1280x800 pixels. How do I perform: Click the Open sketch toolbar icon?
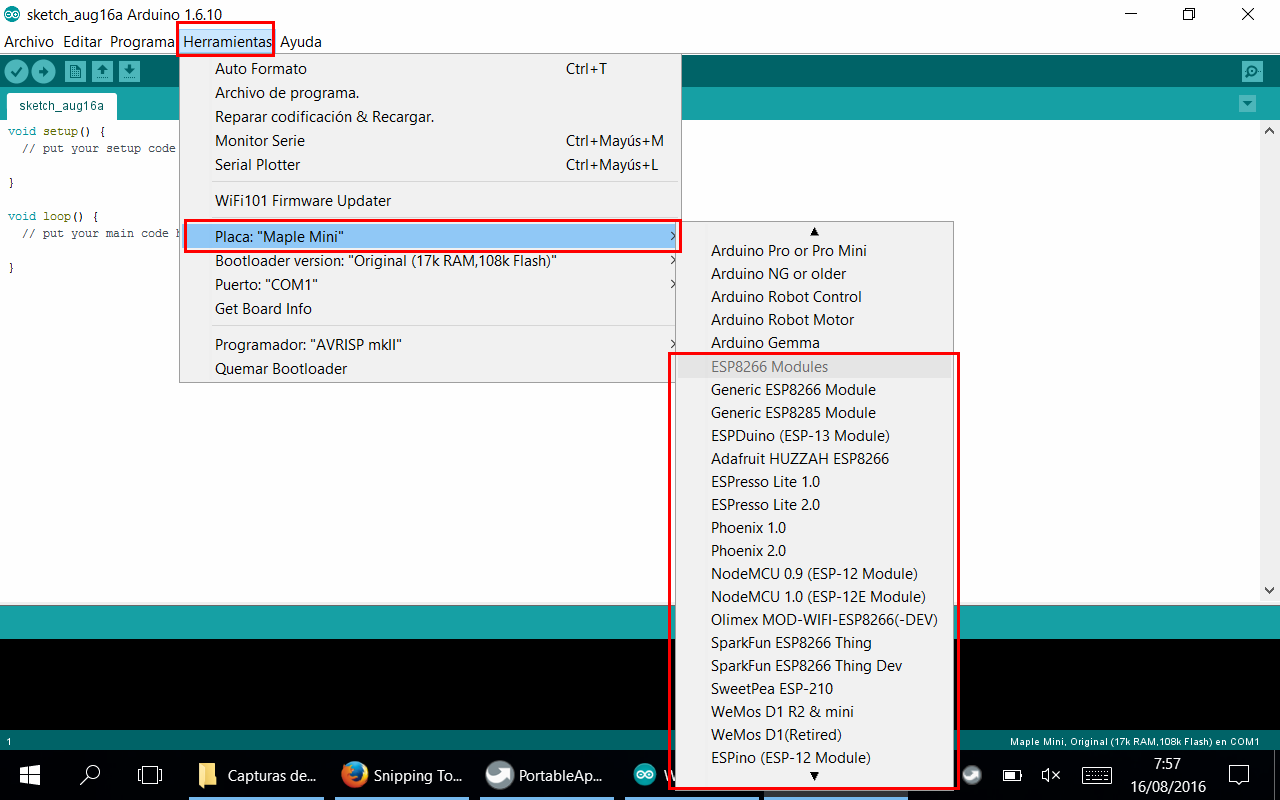click(102, 71)
